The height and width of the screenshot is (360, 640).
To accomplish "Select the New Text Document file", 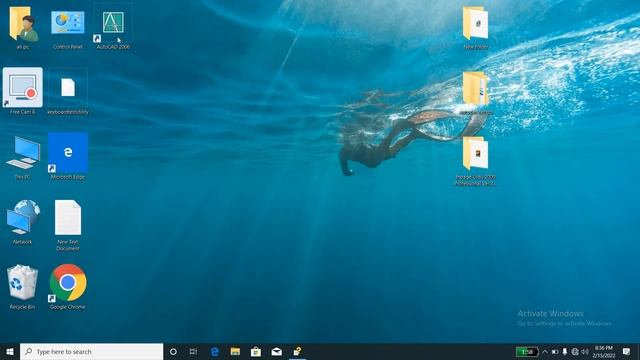I will tap(68, 225).
